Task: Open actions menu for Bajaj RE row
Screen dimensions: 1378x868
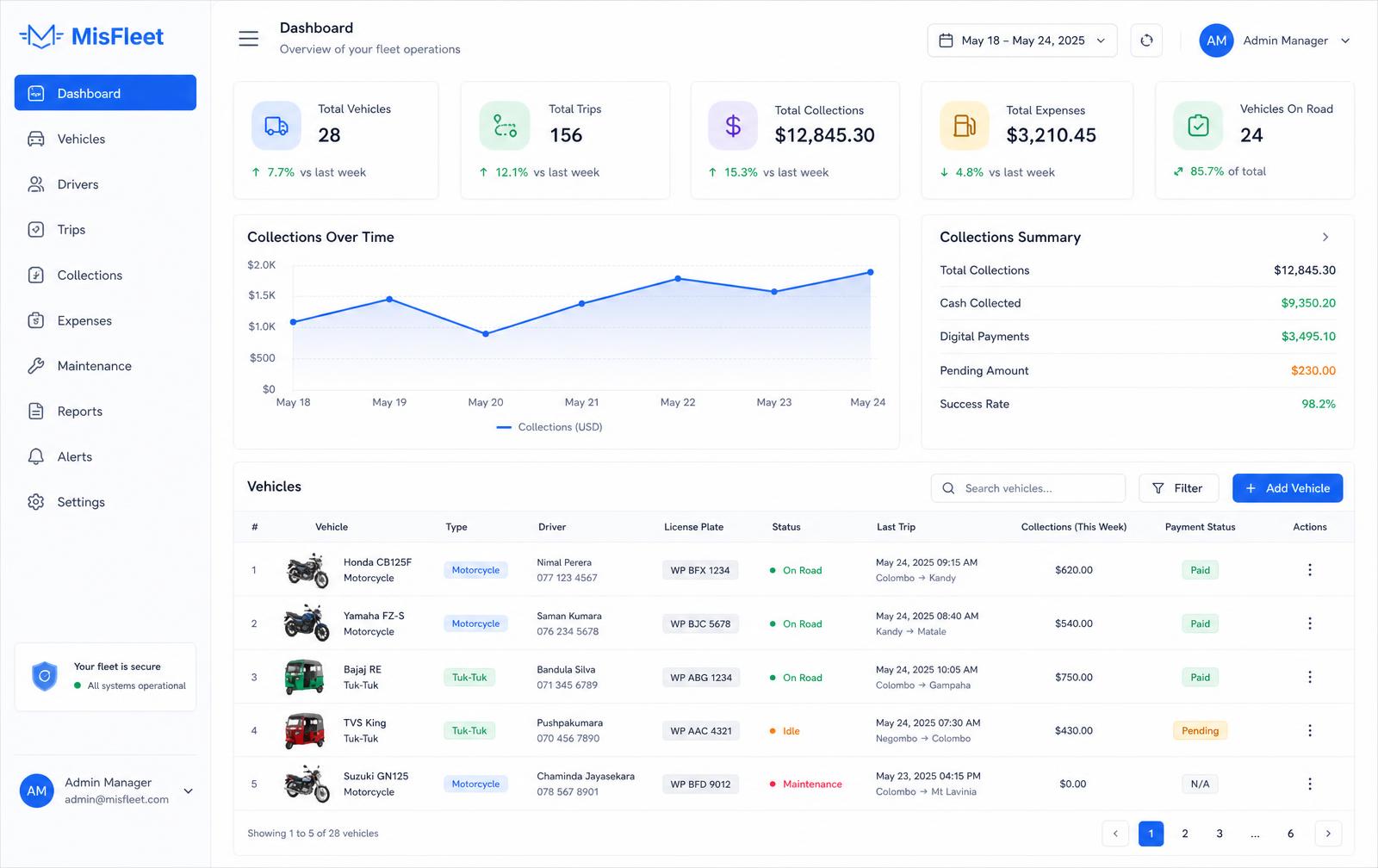Action: (1310, 677)
